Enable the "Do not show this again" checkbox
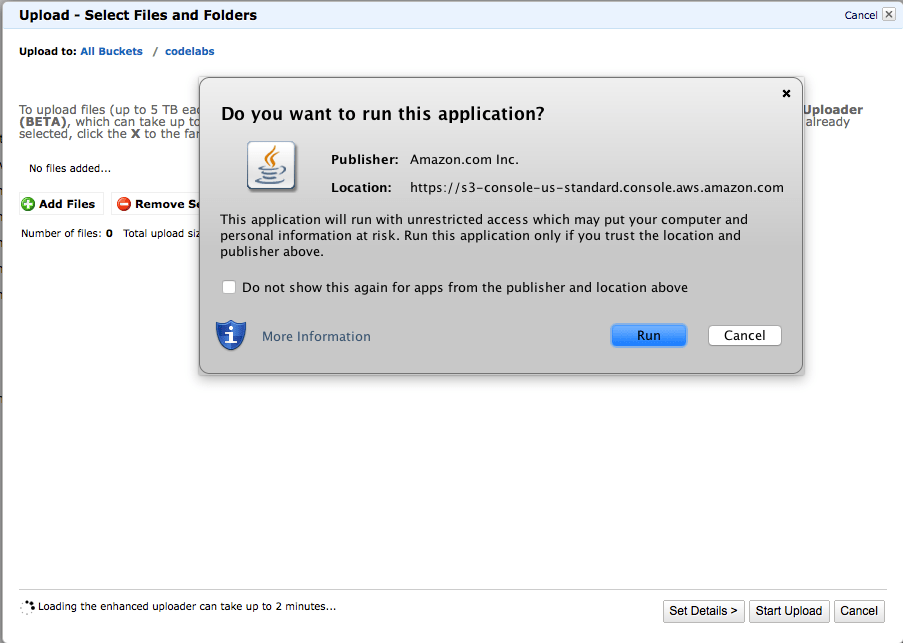This screenshot has width=903, height=643. (229, 287)
